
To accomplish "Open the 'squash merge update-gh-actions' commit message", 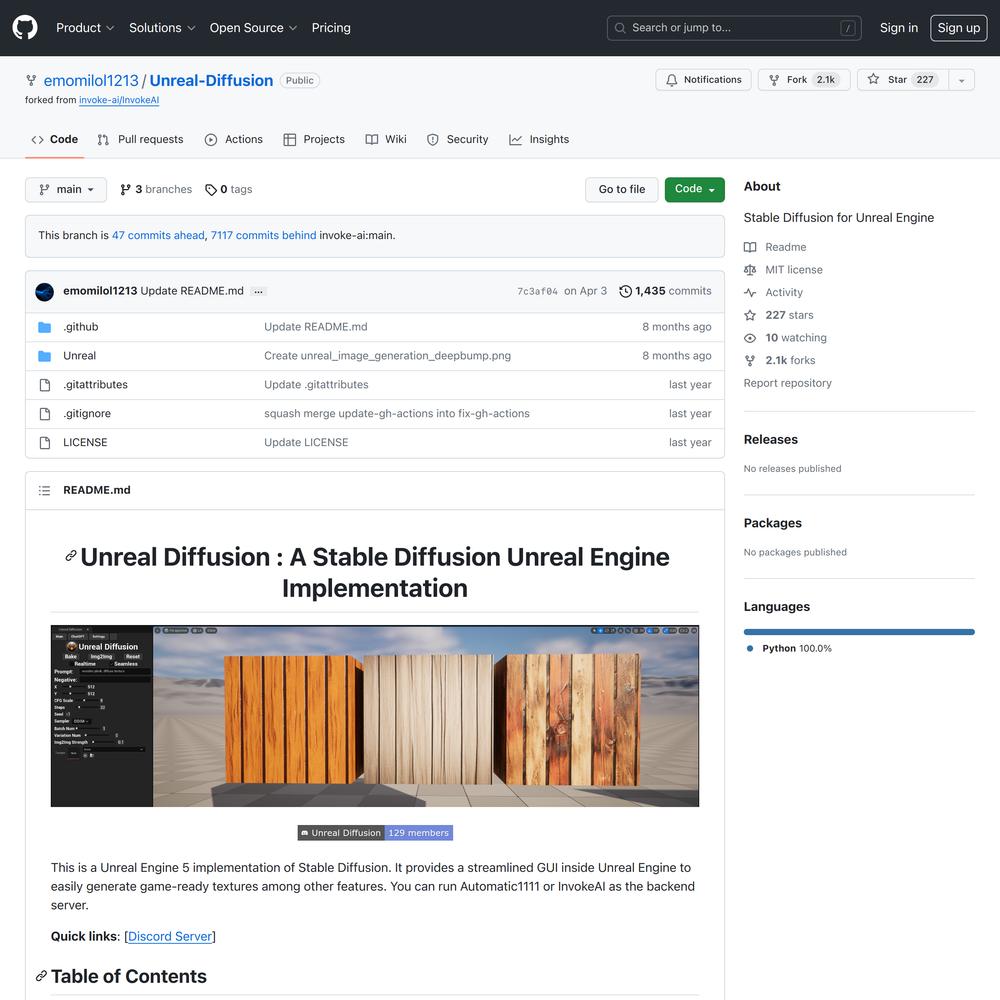I will pyautogui.click(x=397, y=414).
